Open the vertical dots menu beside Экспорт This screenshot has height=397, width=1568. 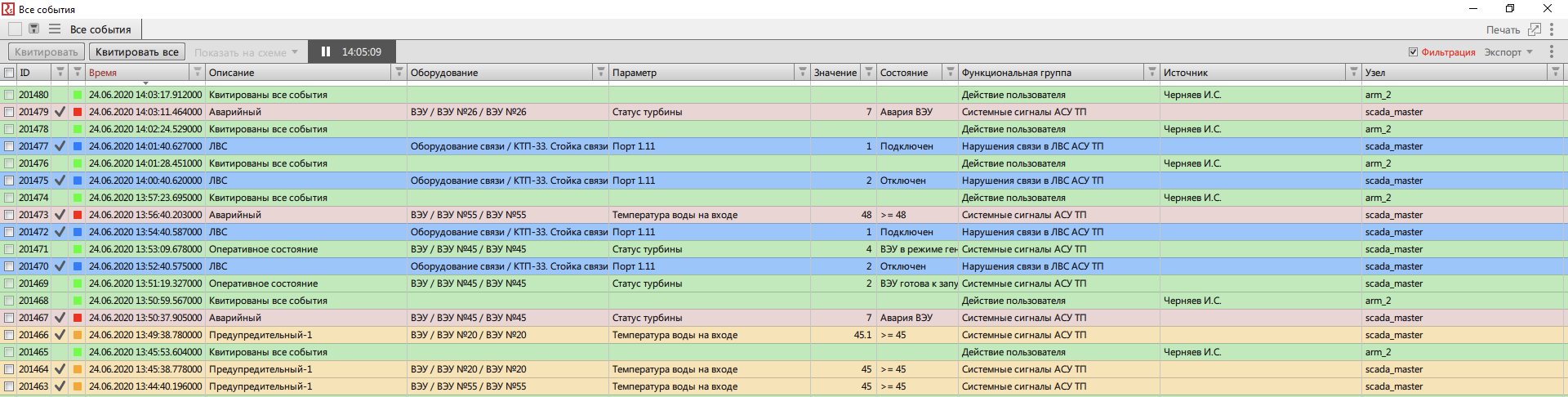click(x=1552, y=51)
